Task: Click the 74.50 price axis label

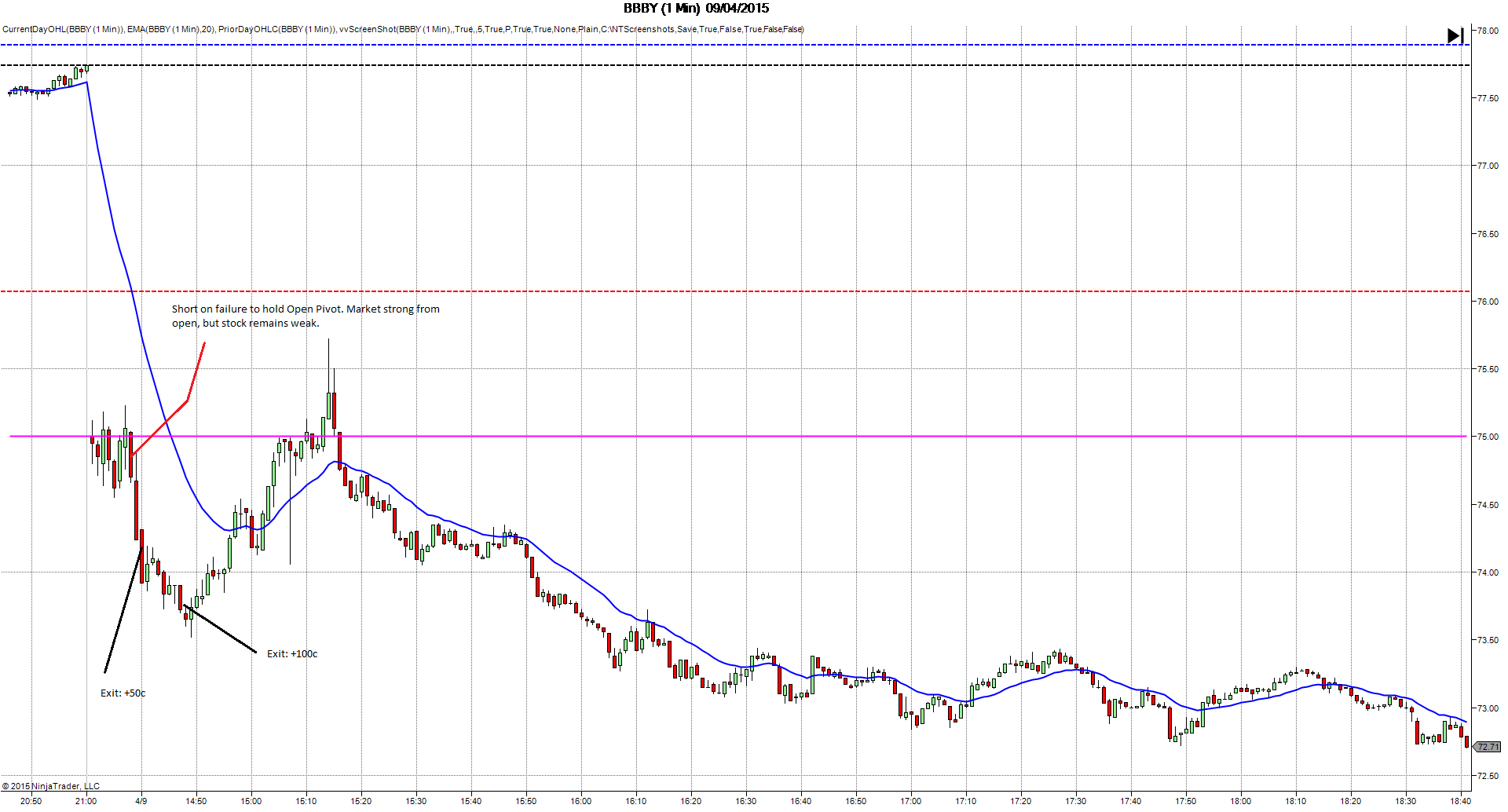Action: pyautogui.click(x=1488, y=505)
